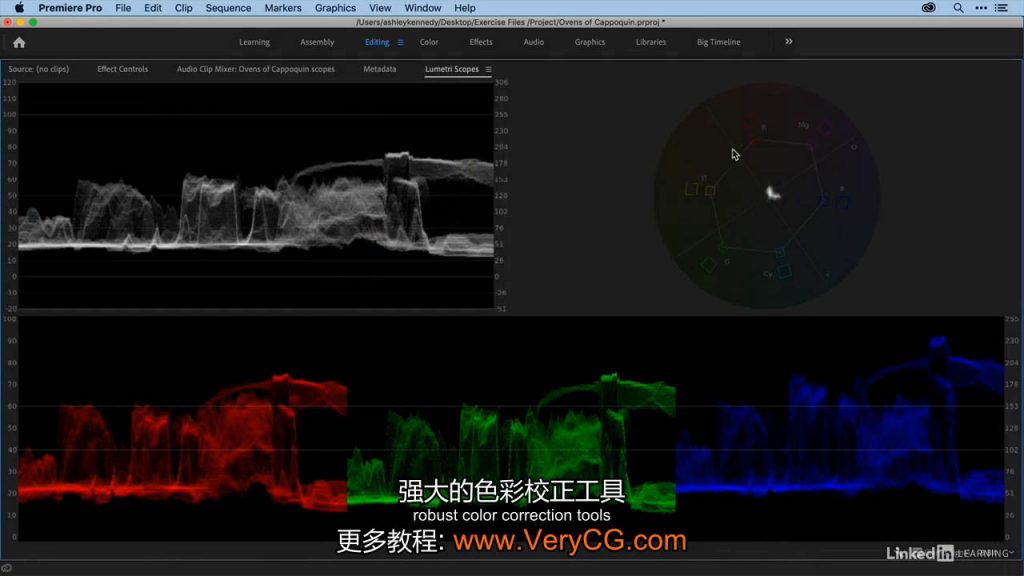Open Spotlight search icon
Screen dimensions: 1024x576
(x=958, y=8)
